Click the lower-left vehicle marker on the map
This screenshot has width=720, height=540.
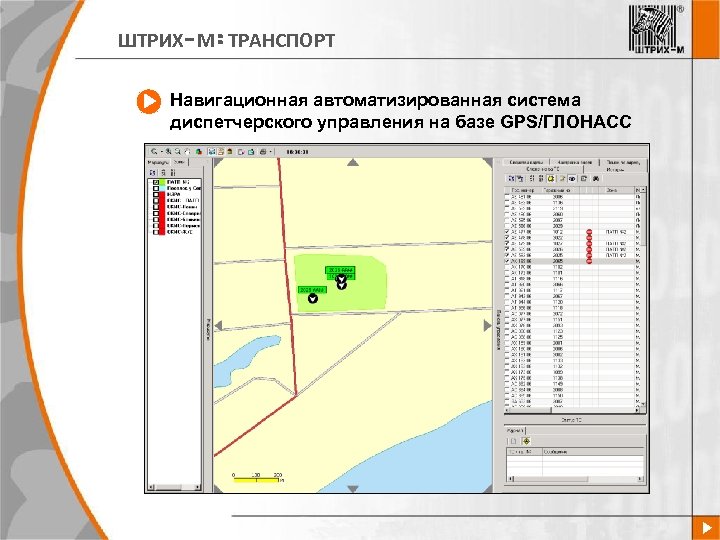tap(313, 298)
